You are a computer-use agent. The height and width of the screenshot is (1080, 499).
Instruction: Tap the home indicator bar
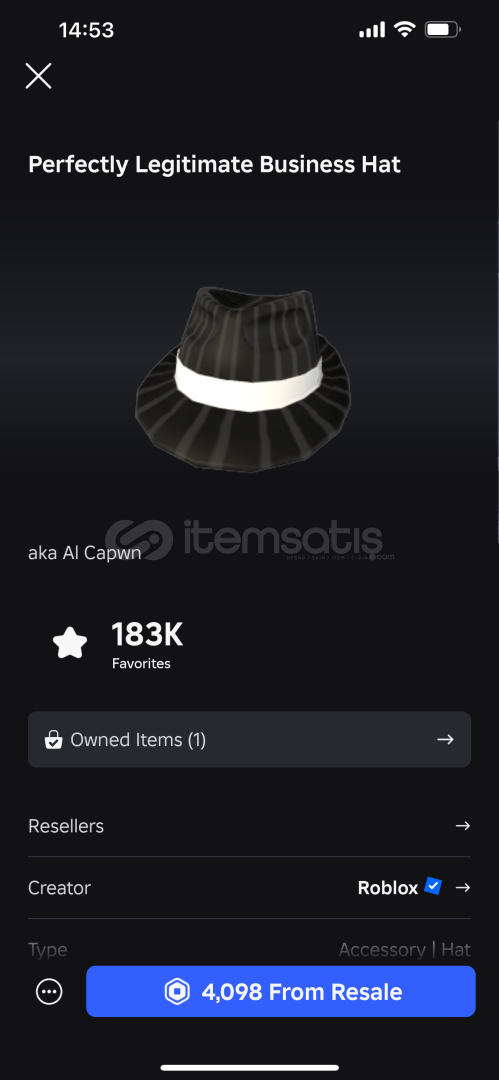point(250,1068)
